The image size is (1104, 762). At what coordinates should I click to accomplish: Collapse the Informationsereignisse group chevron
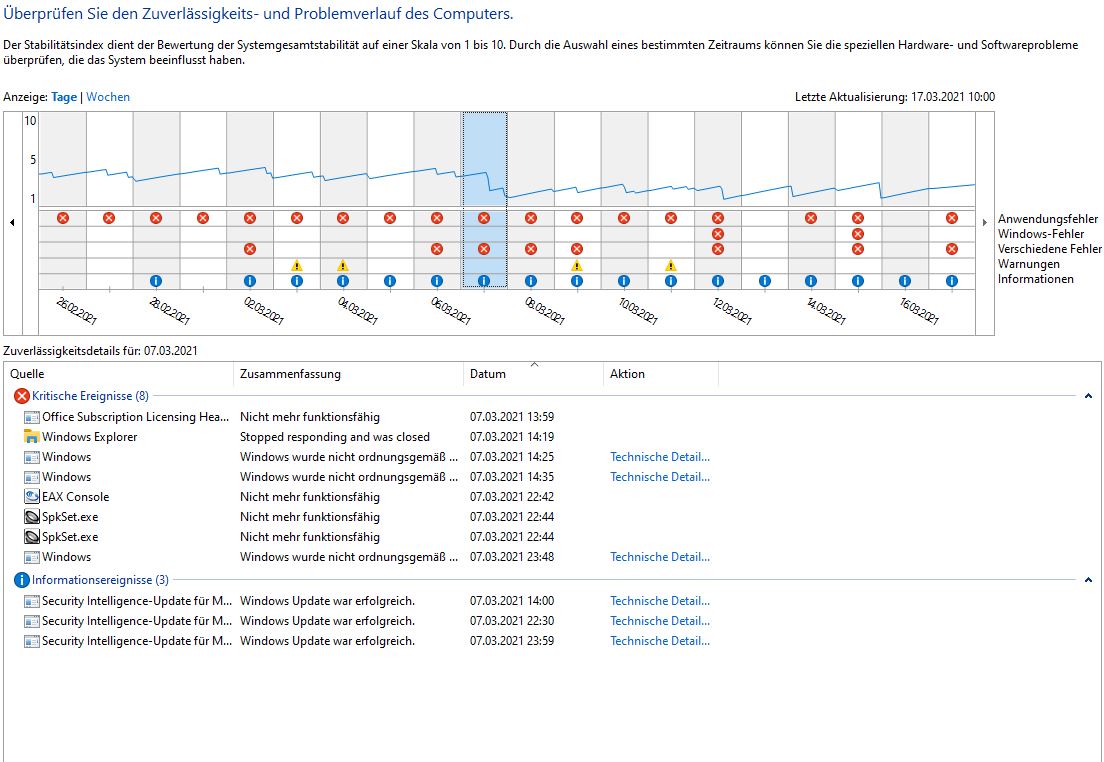pyautogui.click(x=1089, y=580)
